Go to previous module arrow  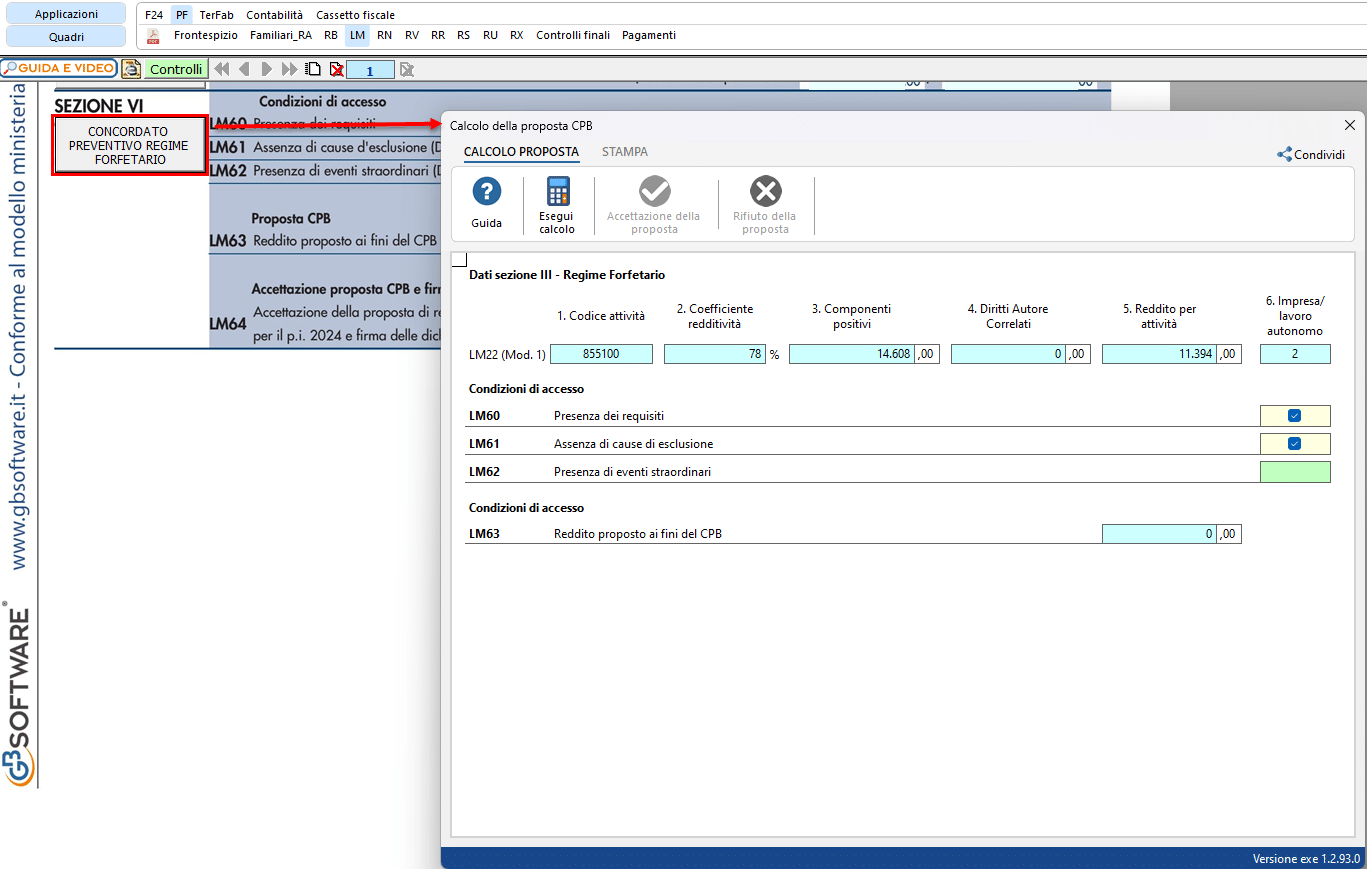(x=244, y=69)
